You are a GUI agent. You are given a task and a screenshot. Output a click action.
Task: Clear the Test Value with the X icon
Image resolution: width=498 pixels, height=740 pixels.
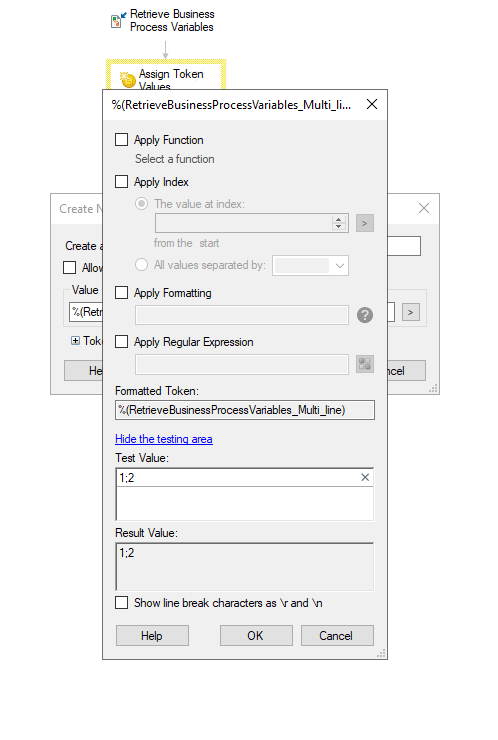[x=365, y=477]
